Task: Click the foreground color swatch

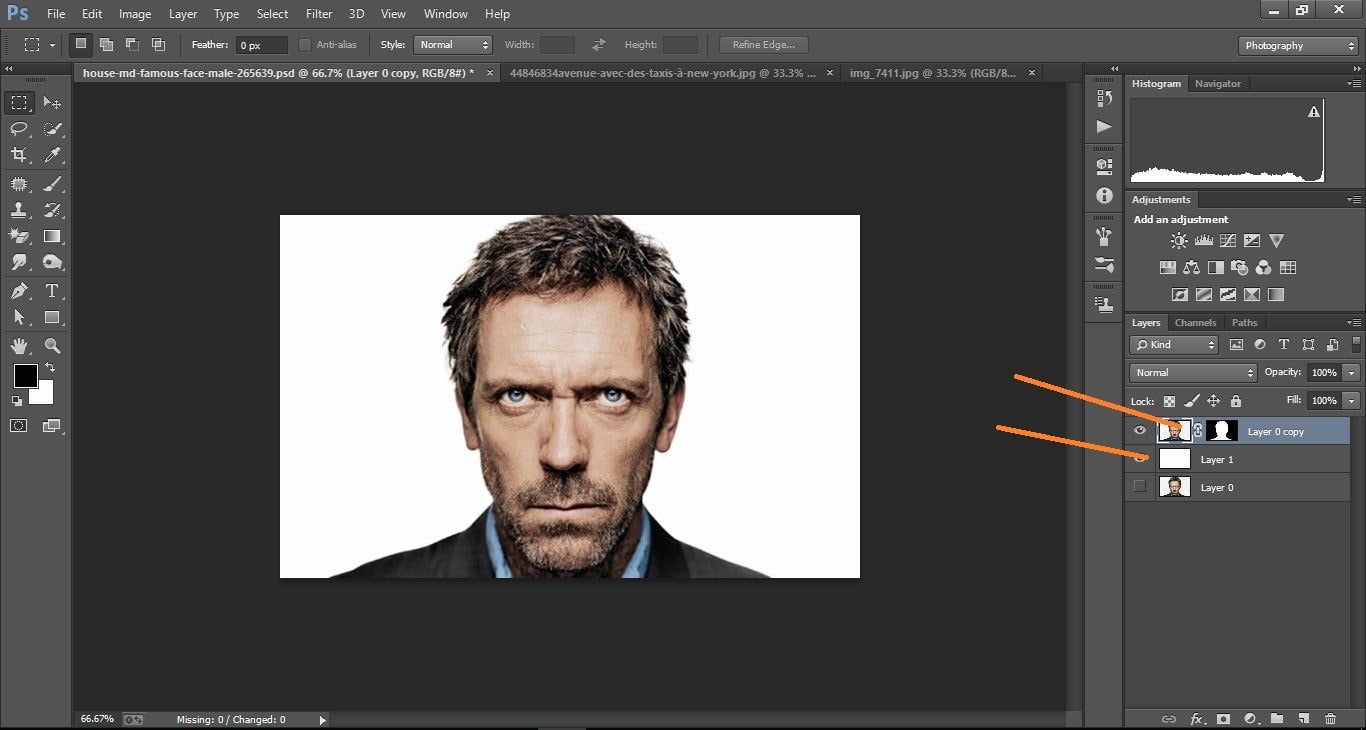Action: click(25, 377)
